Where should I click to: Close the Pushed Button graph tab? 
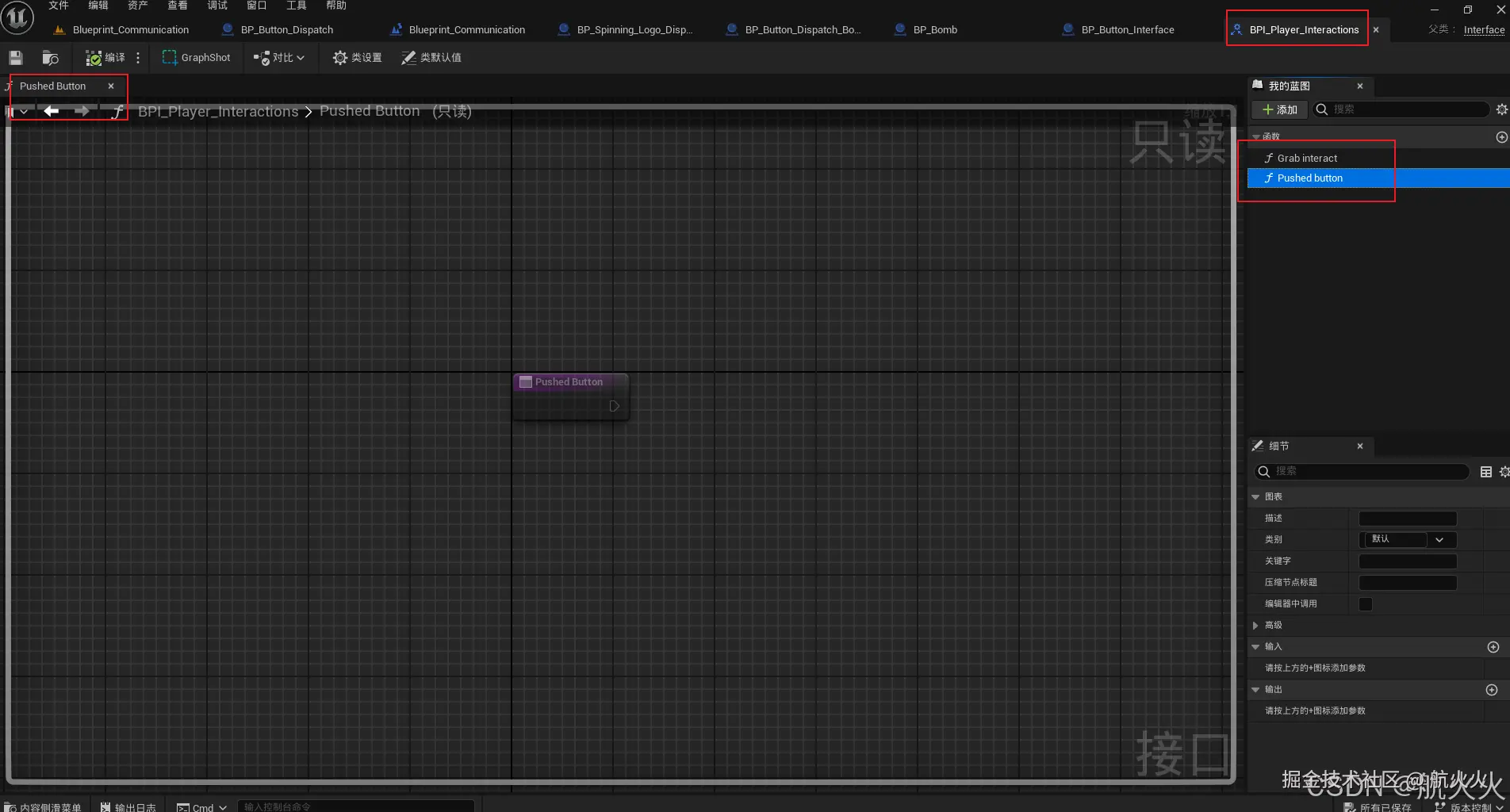(111, 86)
